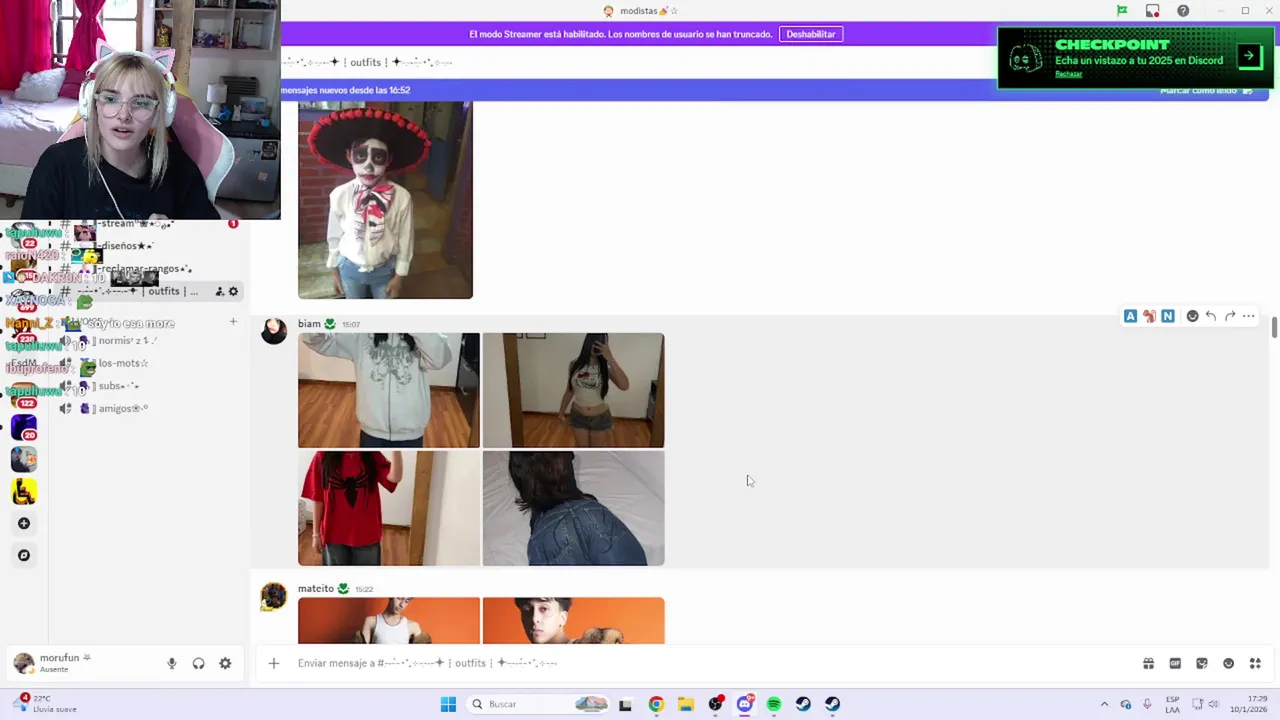Add the squirrel emoji quick reaction
Viewport: 1280px width, 720px height.
[1149, 316]
